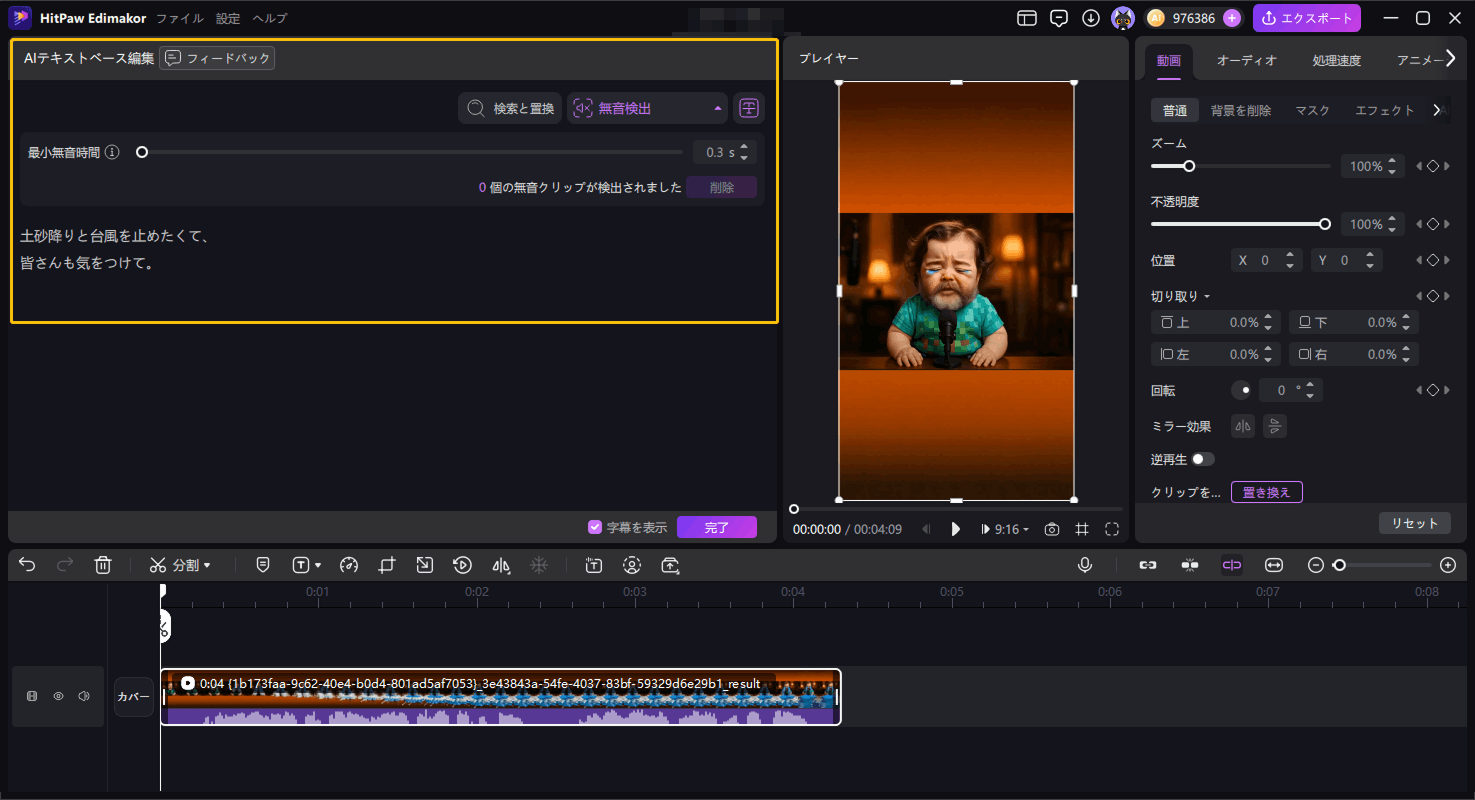Click the horizontal mirror flip icon

point(1243,427)
